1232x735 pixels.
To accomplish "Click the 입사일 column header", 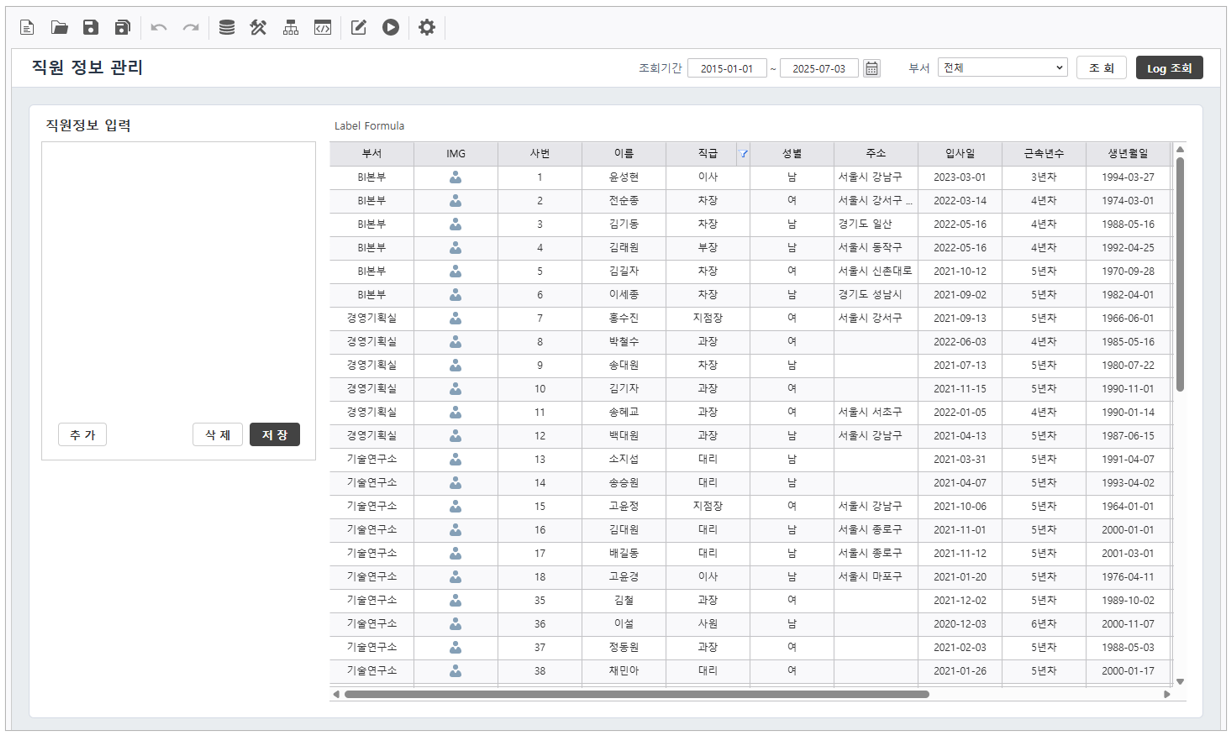I will pos(959,154).
